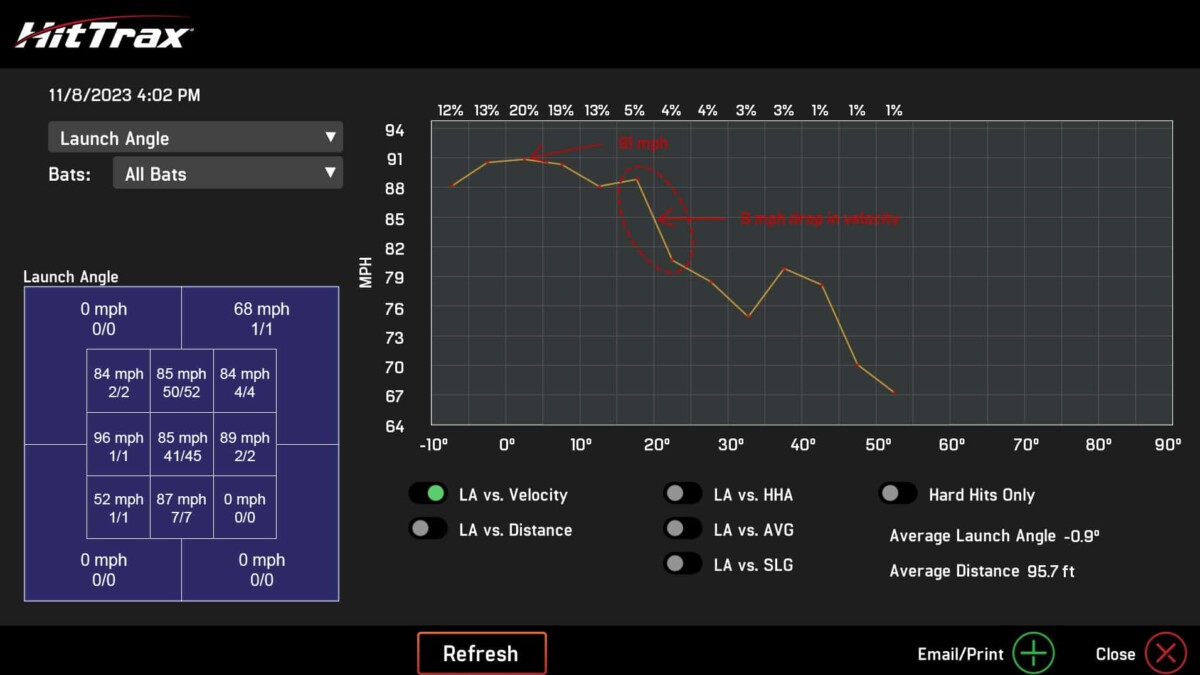
Task: Select the 96 mph 1/1 zone cell
Action: click(119, 445)
